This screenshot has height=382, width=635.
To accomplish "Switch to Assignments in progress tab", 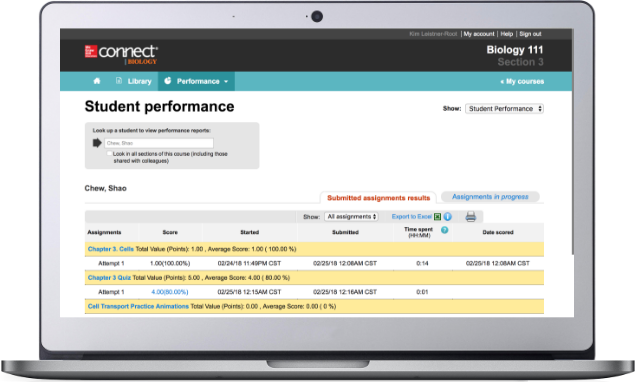I will 490,197.
